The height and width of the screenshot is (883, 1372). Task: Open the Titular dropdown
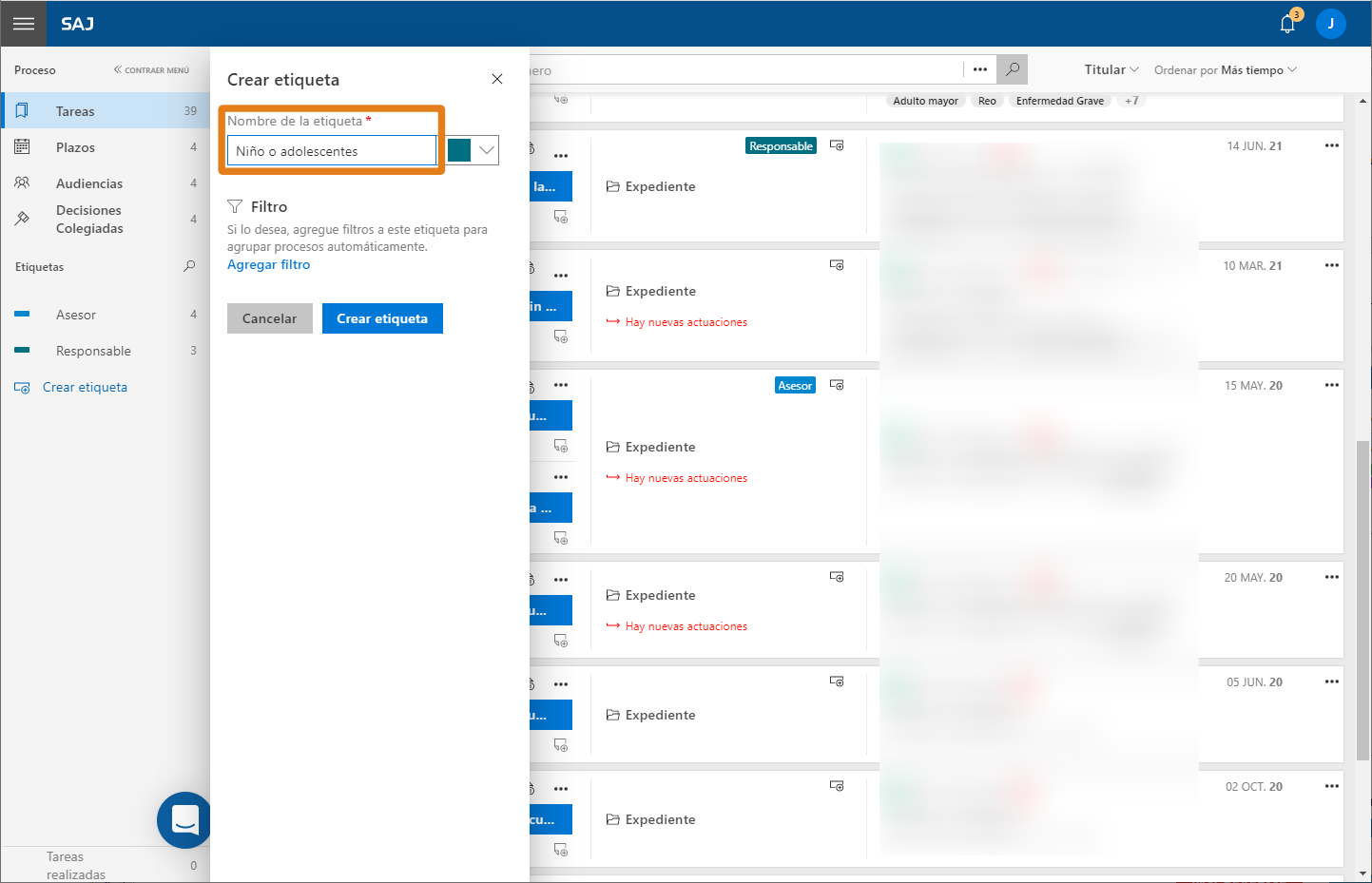pyautogui.click(x=1111, y=69)
